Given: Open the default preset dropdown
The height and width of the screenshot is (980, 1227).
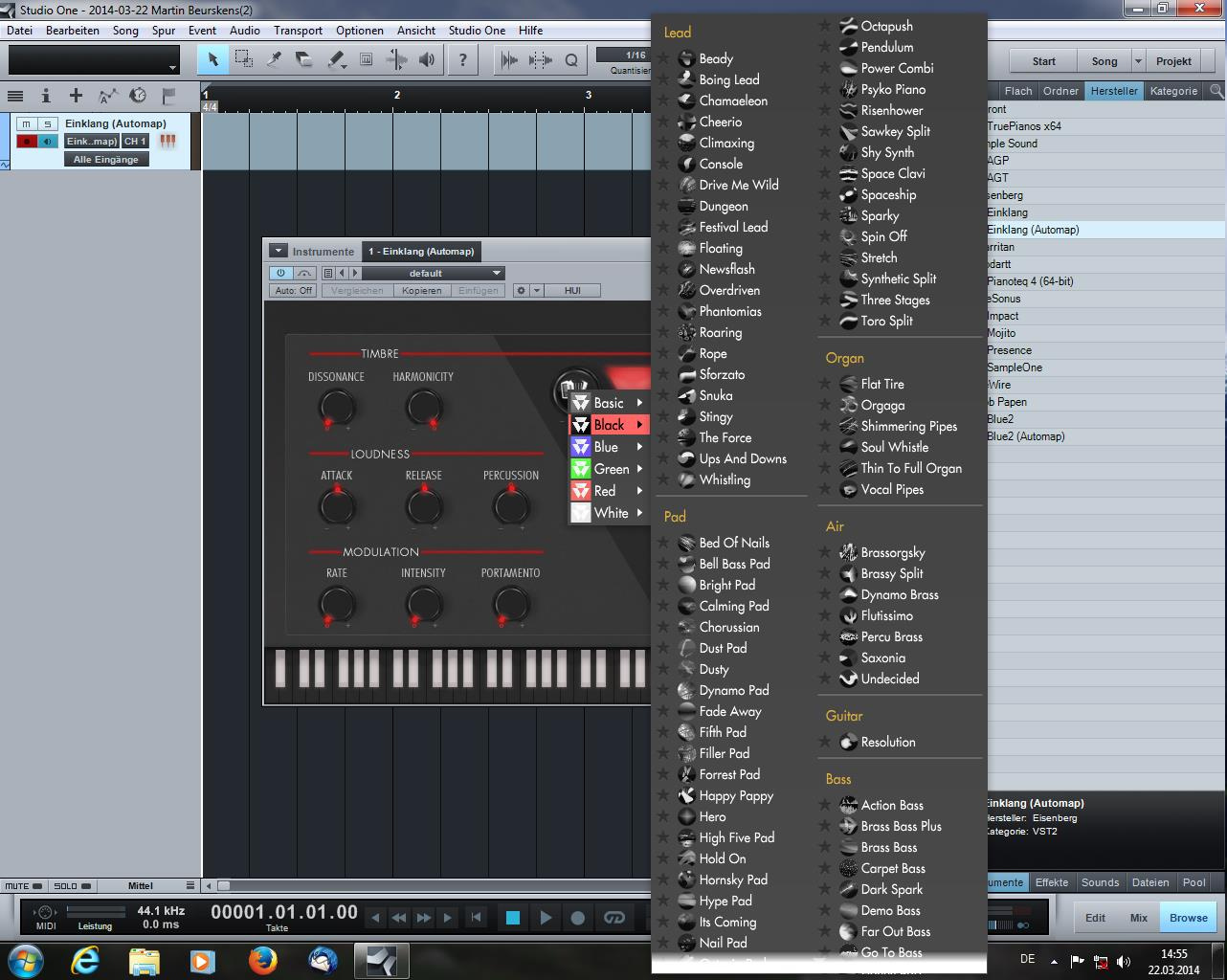Looking at the screenshot, I should [x=433, y=273].
